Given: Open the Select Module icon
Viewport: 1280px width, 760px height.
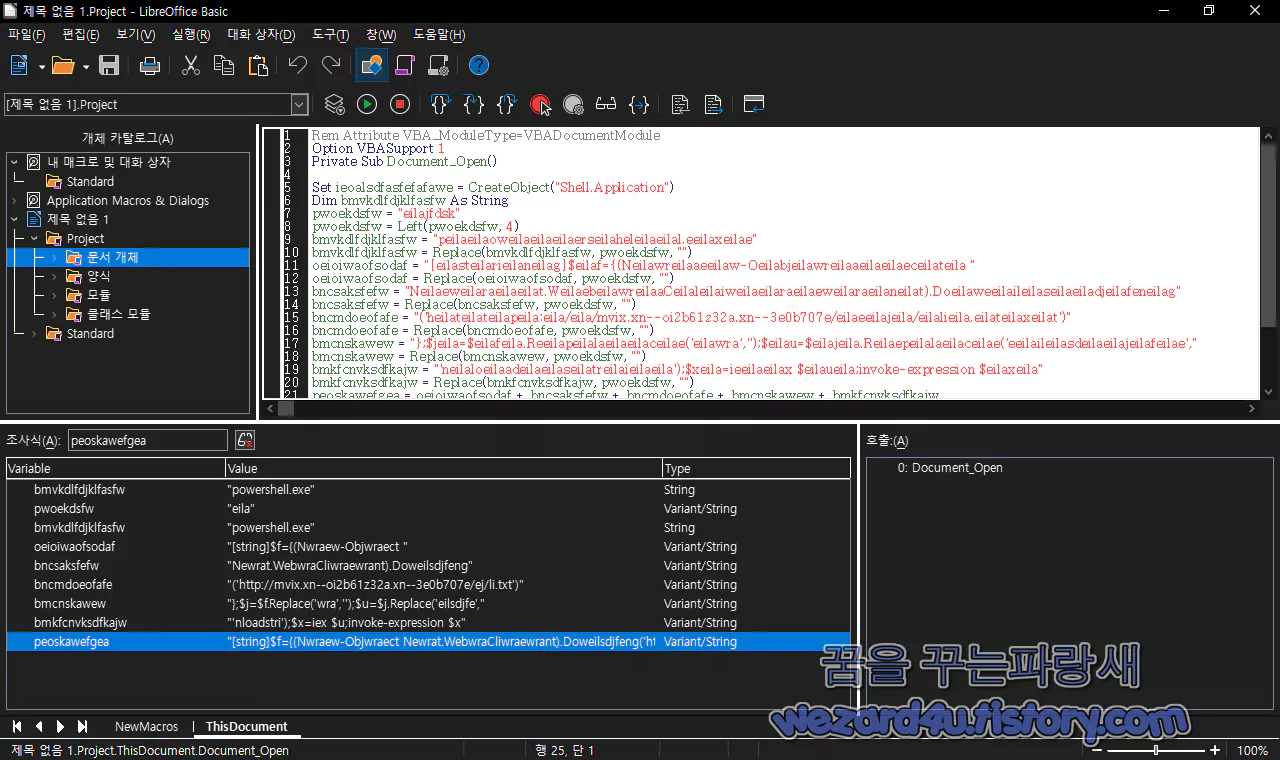Looking at the screenshot, I should click(x=438, y=66).
